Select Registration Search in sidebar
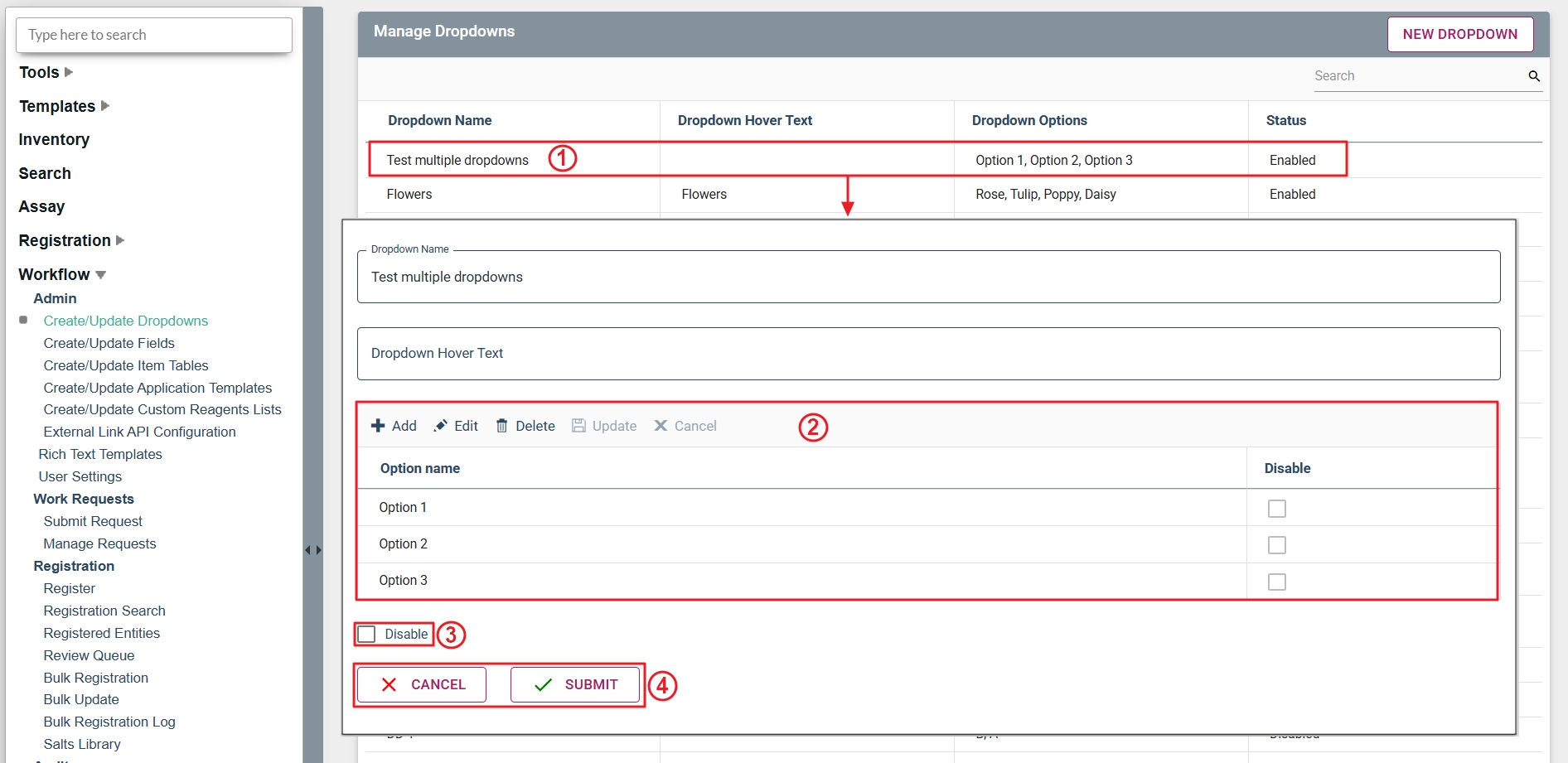This screenshot has height=763, width=1568. click(104, 611)
